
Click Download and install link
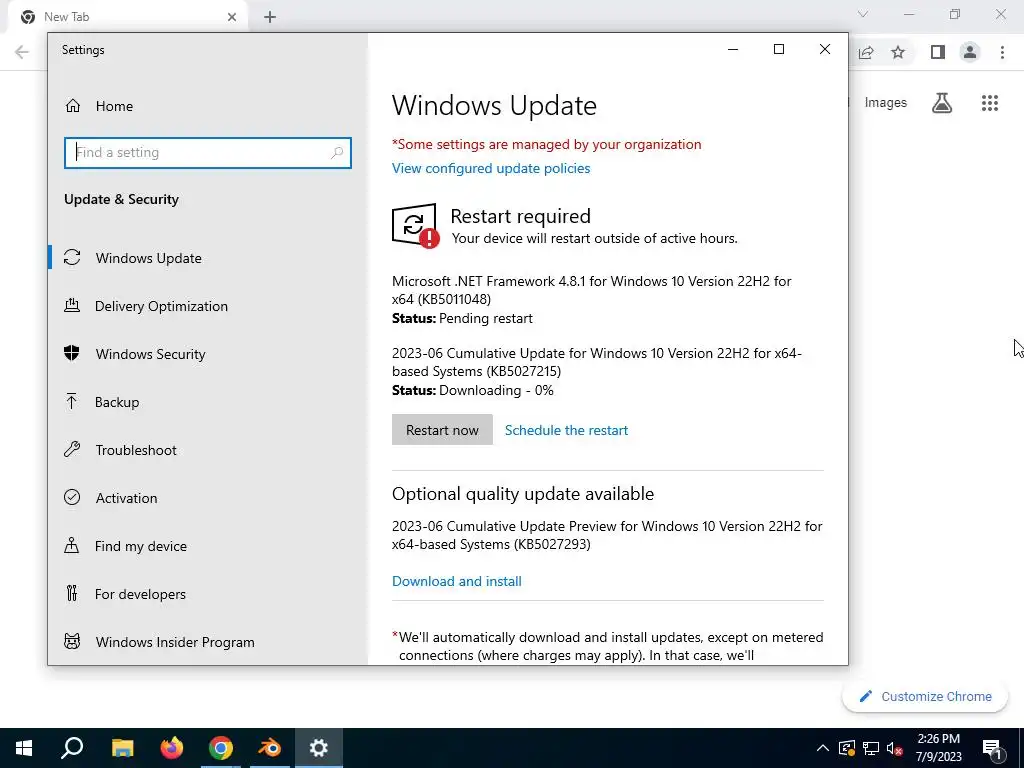point(456,581)
